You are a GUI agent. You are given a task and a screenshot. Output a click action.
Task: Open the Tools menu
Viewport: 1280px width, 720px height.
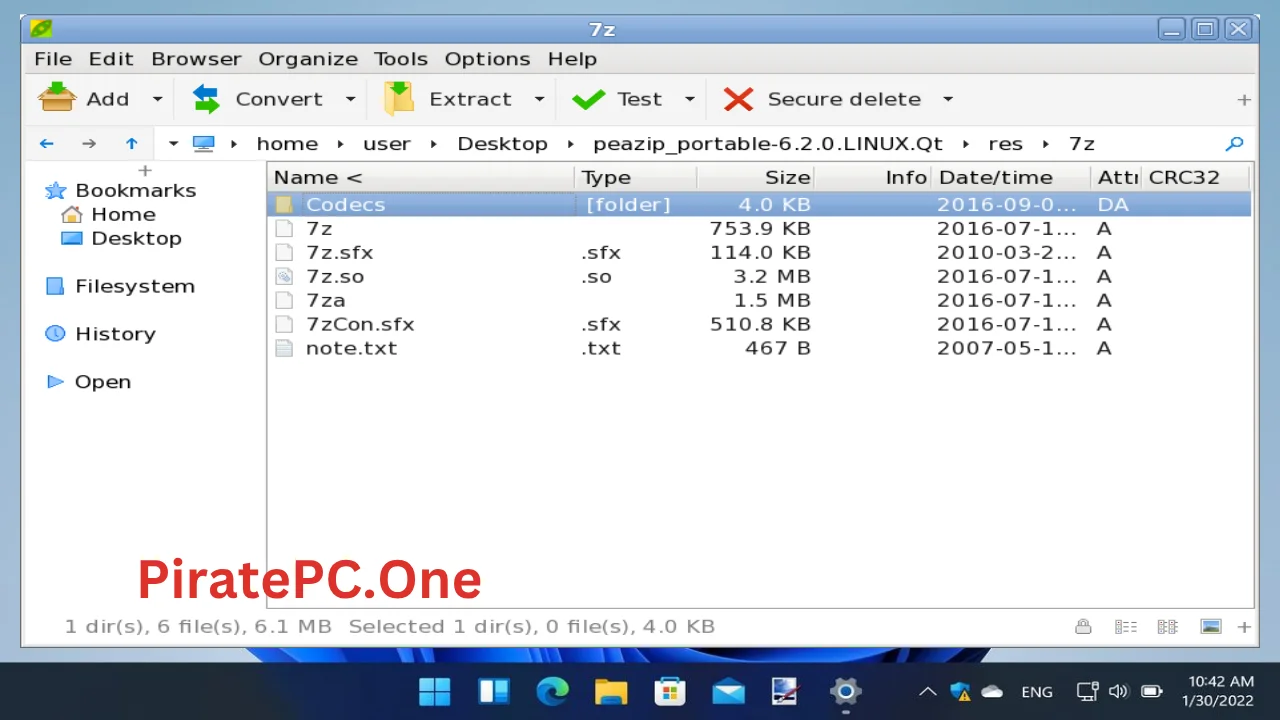401,59
